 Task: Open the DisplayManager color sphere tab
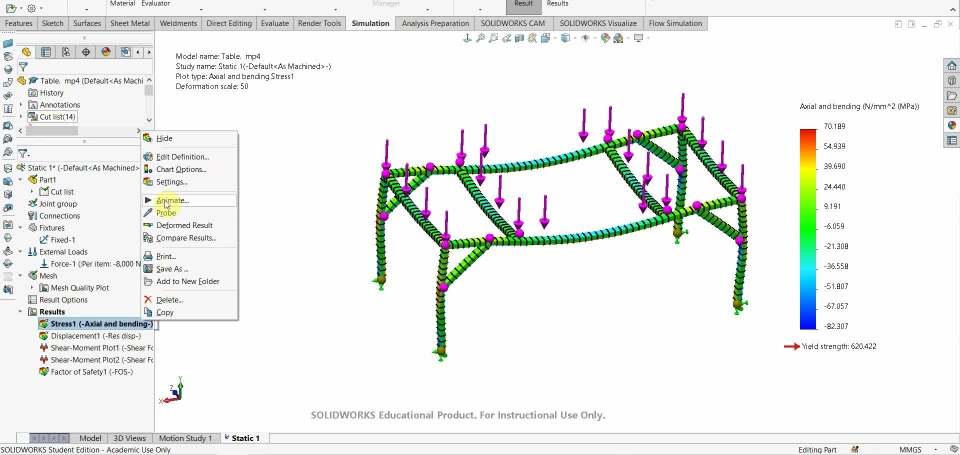105,52
